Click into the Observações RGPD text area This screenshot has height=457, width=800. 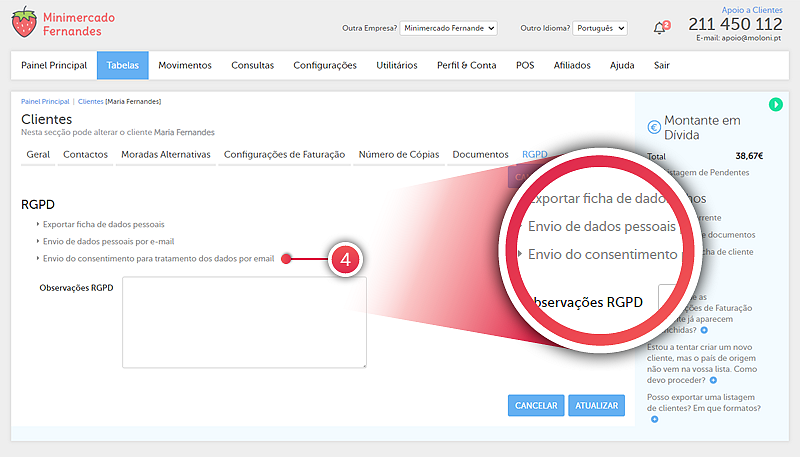[x=244, y=322]
